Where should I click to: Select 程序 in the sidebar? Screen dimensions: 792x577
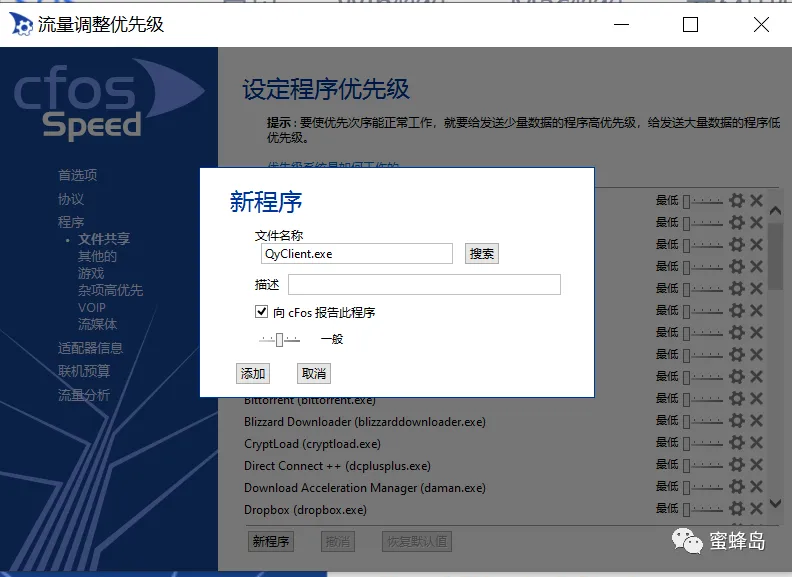tap(71, 222)
